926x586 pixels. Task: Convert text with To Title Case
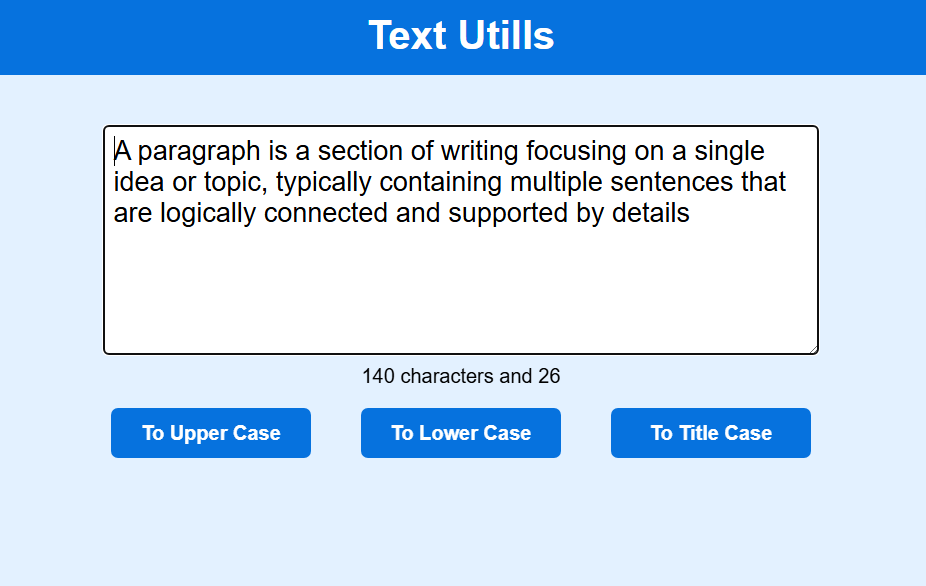pyautogui.click(x=711, y=433)
